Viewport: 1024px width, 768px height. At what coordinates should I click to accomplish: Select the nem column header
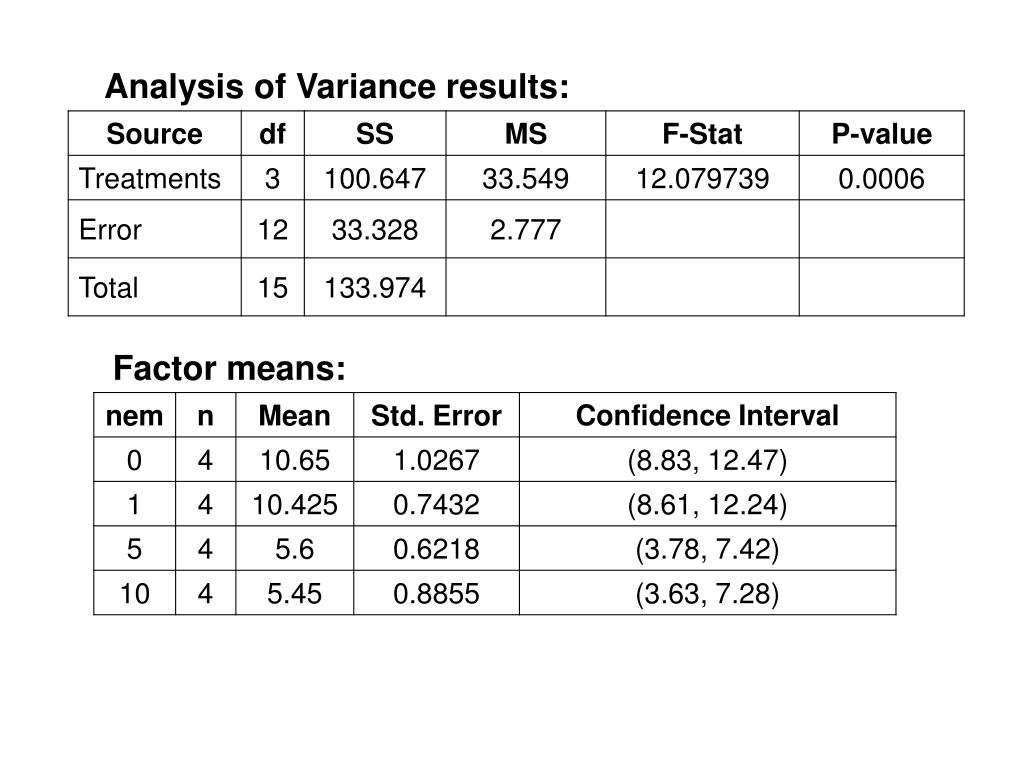point(134,415)
